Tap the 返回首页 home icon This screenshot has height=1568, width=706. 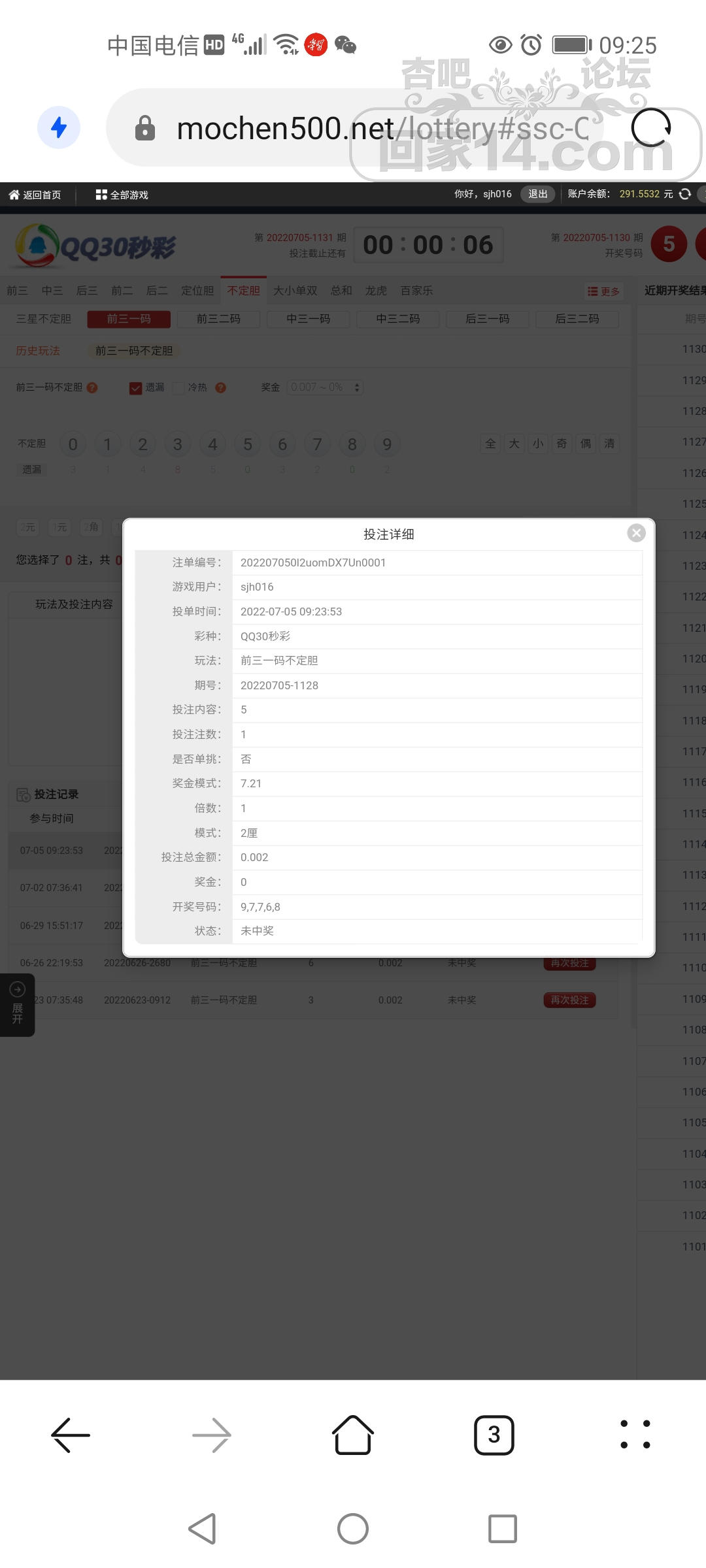point(14,195)
